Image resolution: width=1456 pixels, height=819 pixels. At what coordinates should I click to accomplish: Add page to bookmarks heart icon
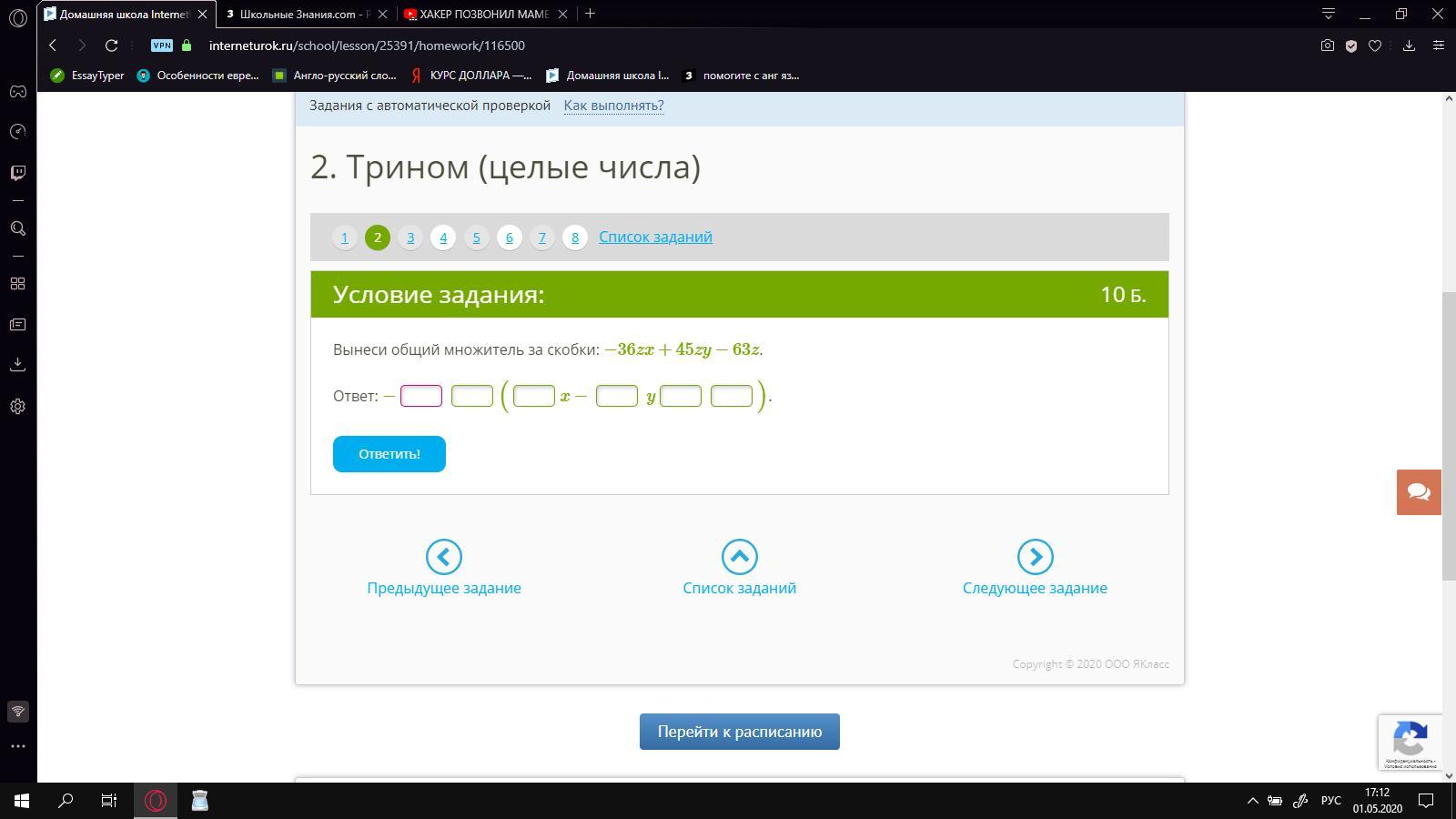tap(1375, 45)
